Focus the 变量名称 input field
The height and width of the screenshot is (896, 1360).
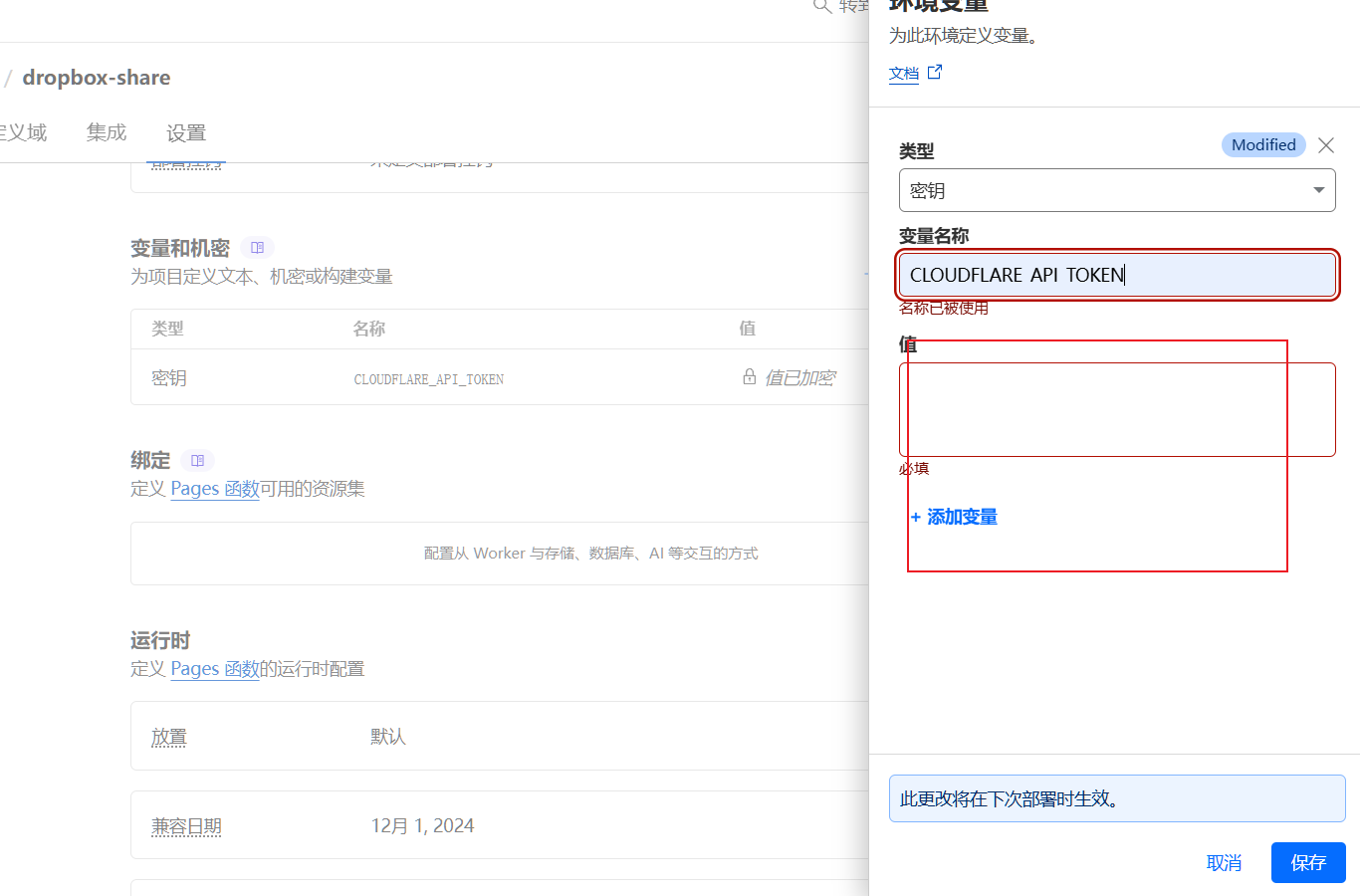coord(1116,275)
